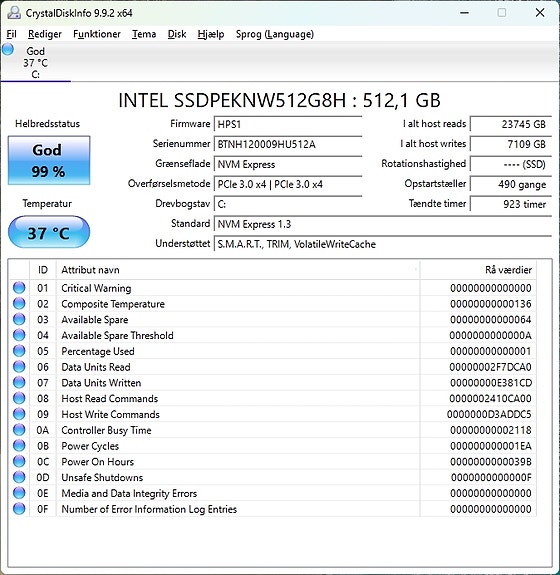Click the CrystalDiskInfo app icon in title bar

point(14,13)
